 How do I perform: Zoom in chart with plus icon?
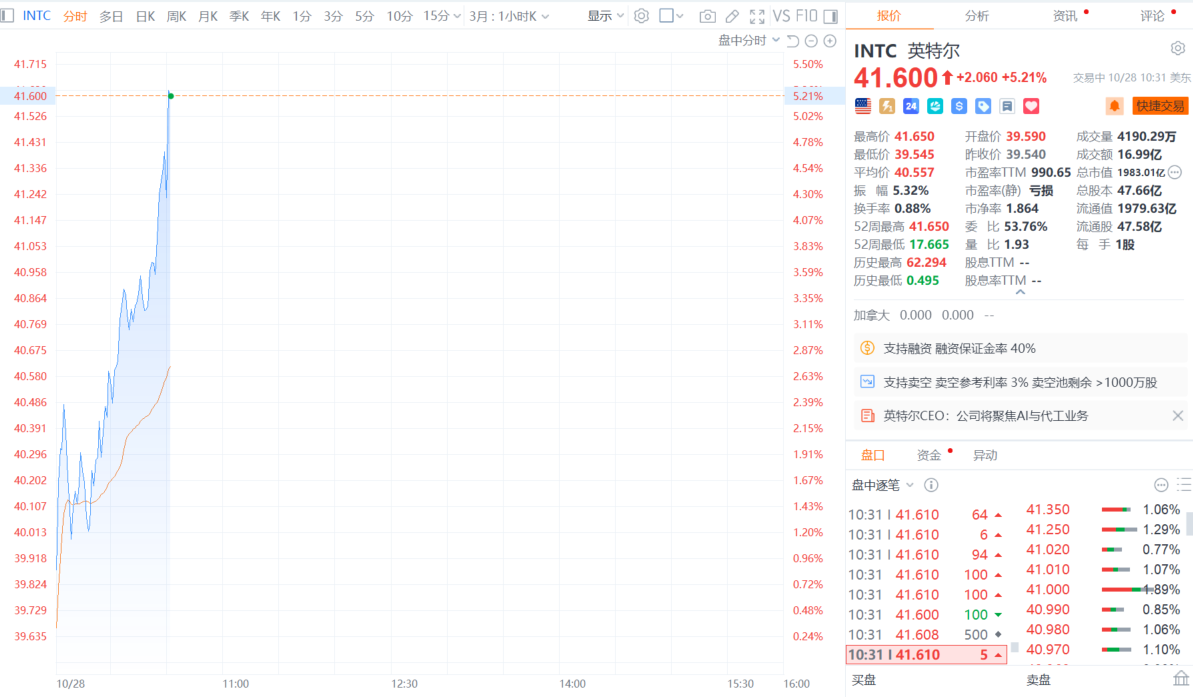(x=830, y=41)
